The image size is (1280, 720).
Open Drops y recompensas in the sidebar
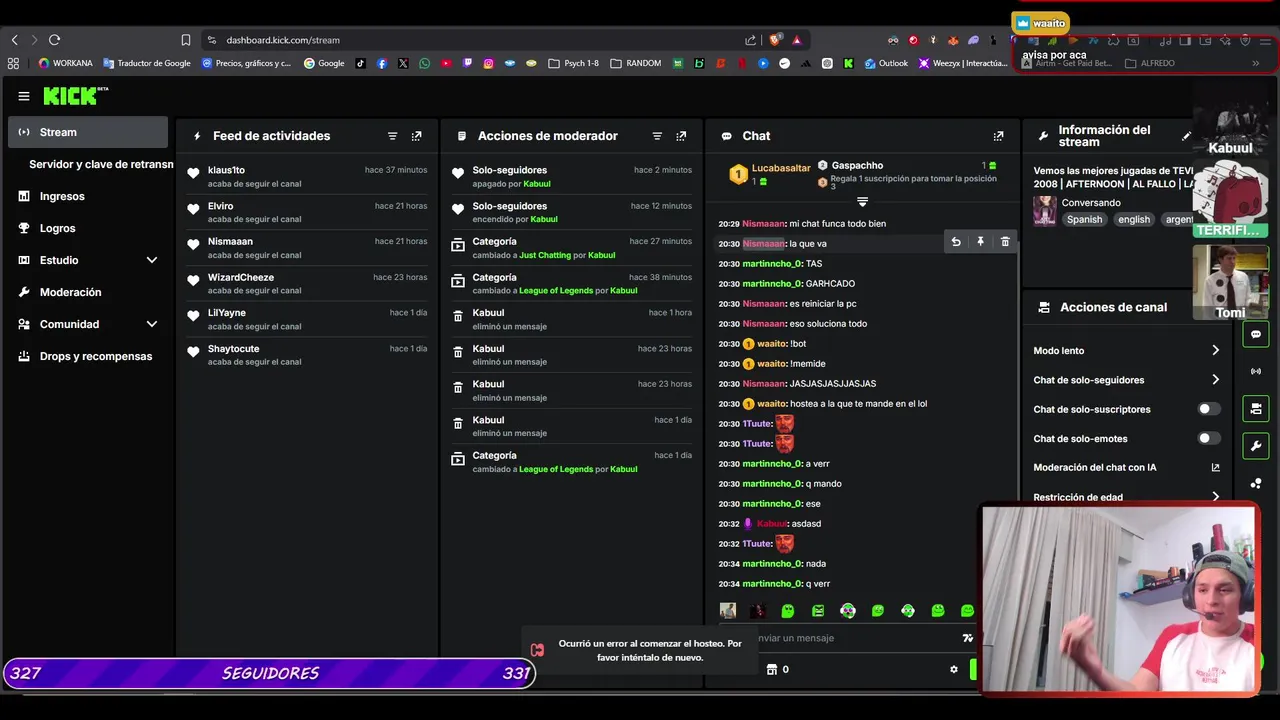[x=88, y=356]
